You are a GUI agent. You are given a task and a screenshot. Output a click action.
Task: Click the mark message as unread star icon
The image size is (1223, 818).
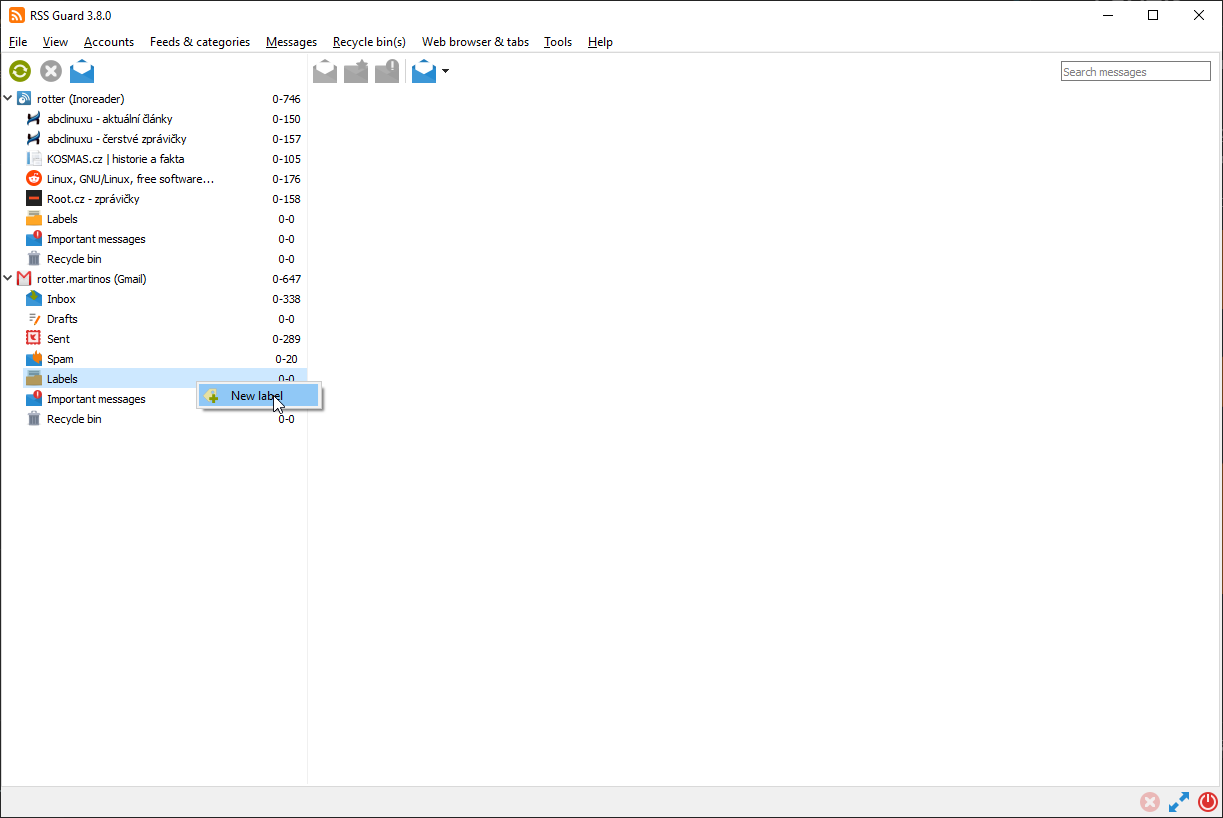pos(356,71)
